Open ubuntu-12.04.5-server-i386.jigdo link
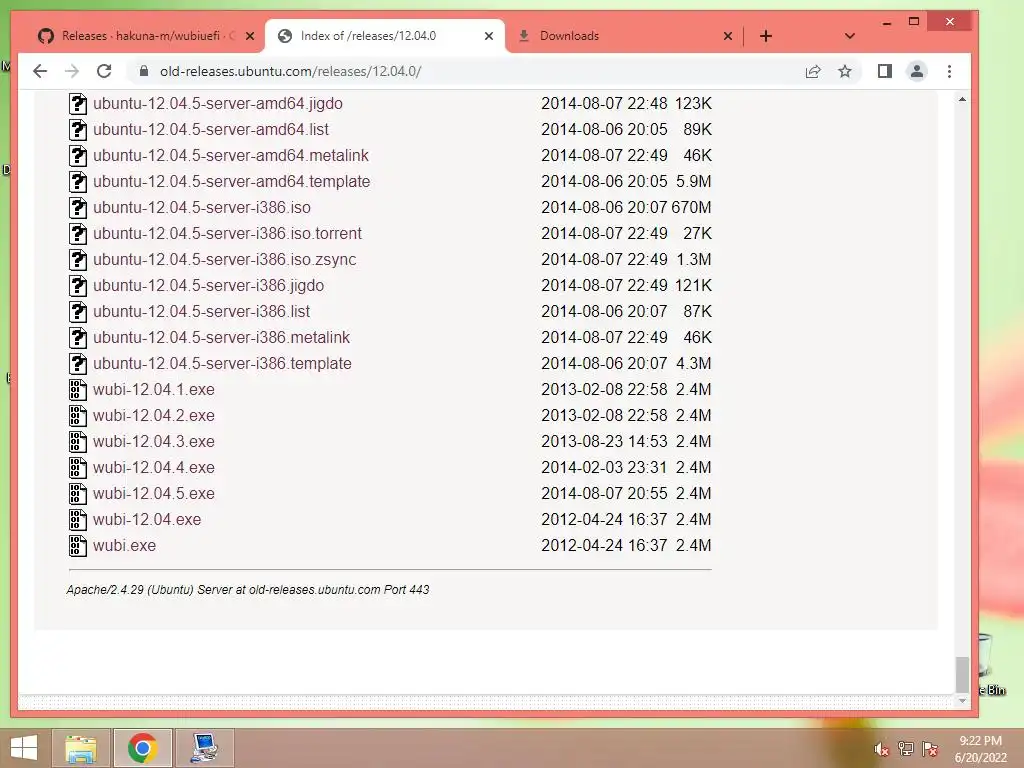 pos(208,285)
